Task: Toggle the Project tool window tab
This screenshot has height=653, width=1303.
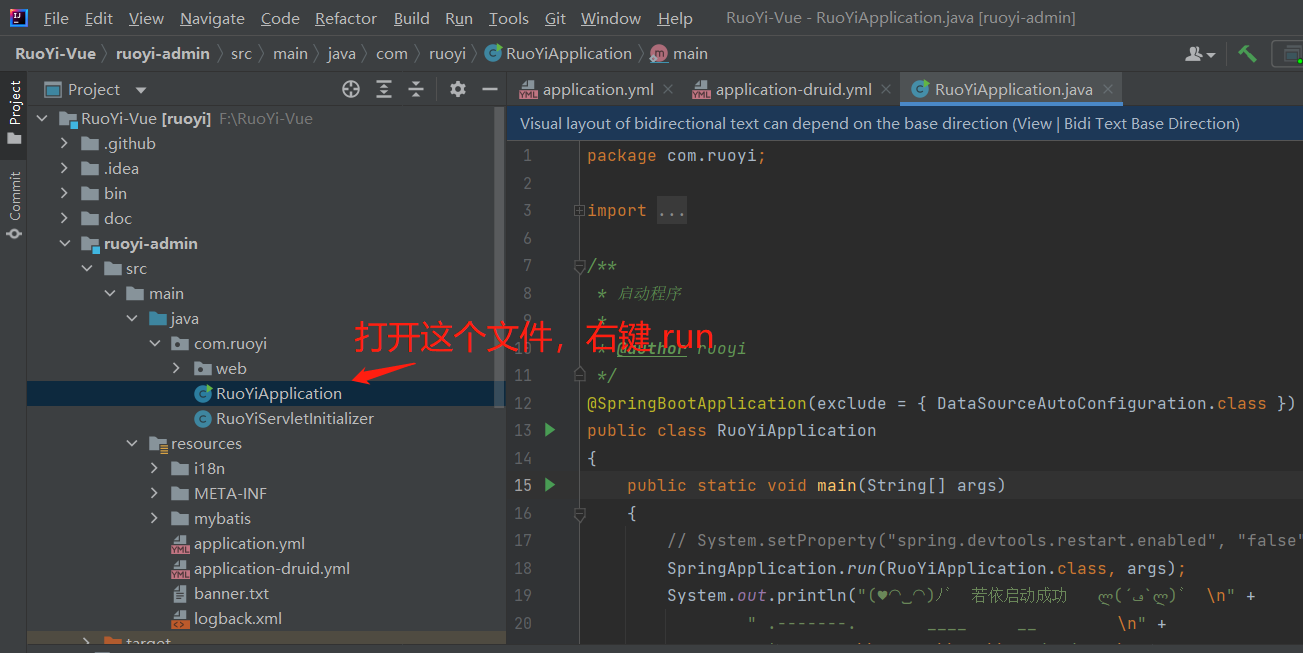Action: tap(14, 112)
